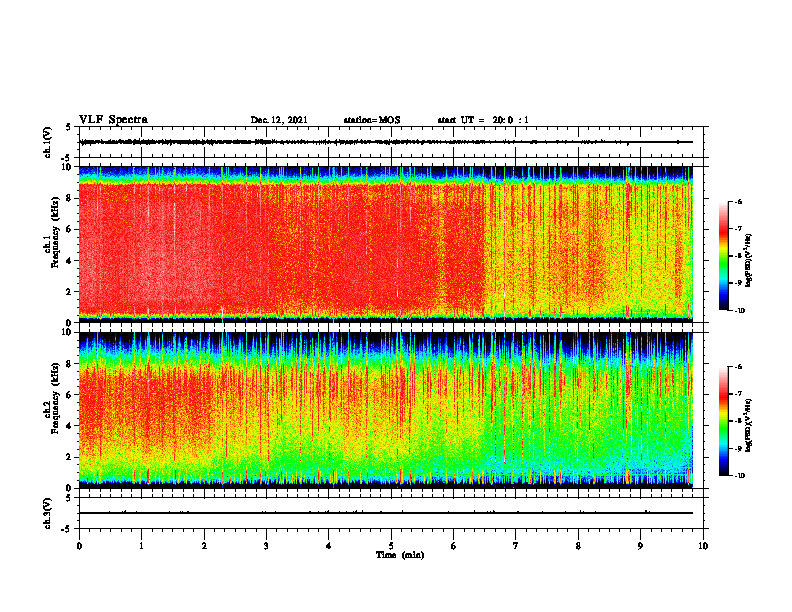
Task: Select the "Dec. 12, 2021" date text
Action: point(279,120)
